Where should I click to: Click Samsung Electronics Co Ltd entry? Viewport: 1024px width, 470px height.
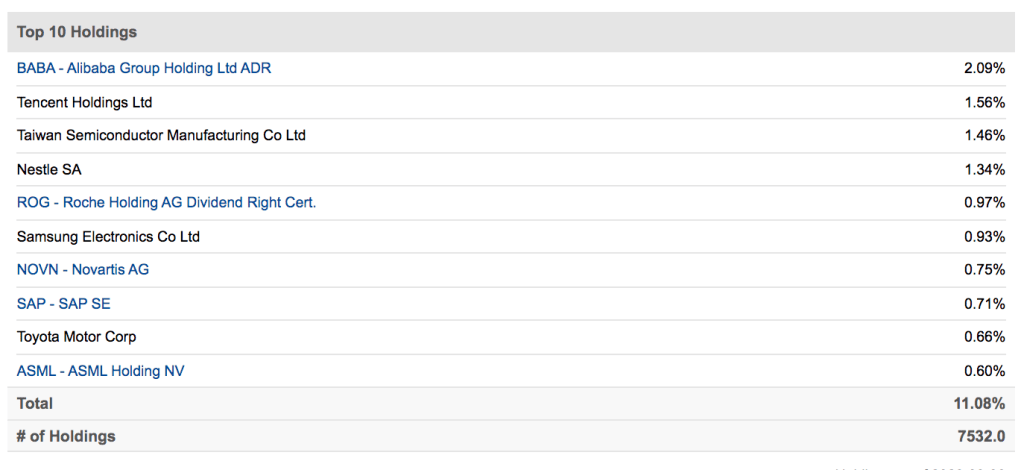point(108,236)
